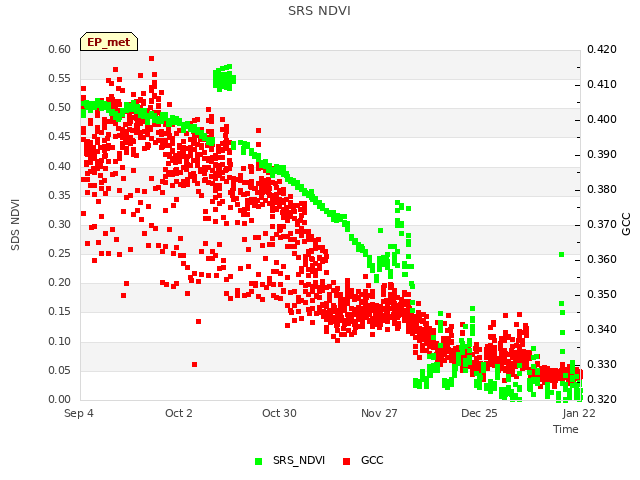Click the 0.00 left axis value

point(60,399)
